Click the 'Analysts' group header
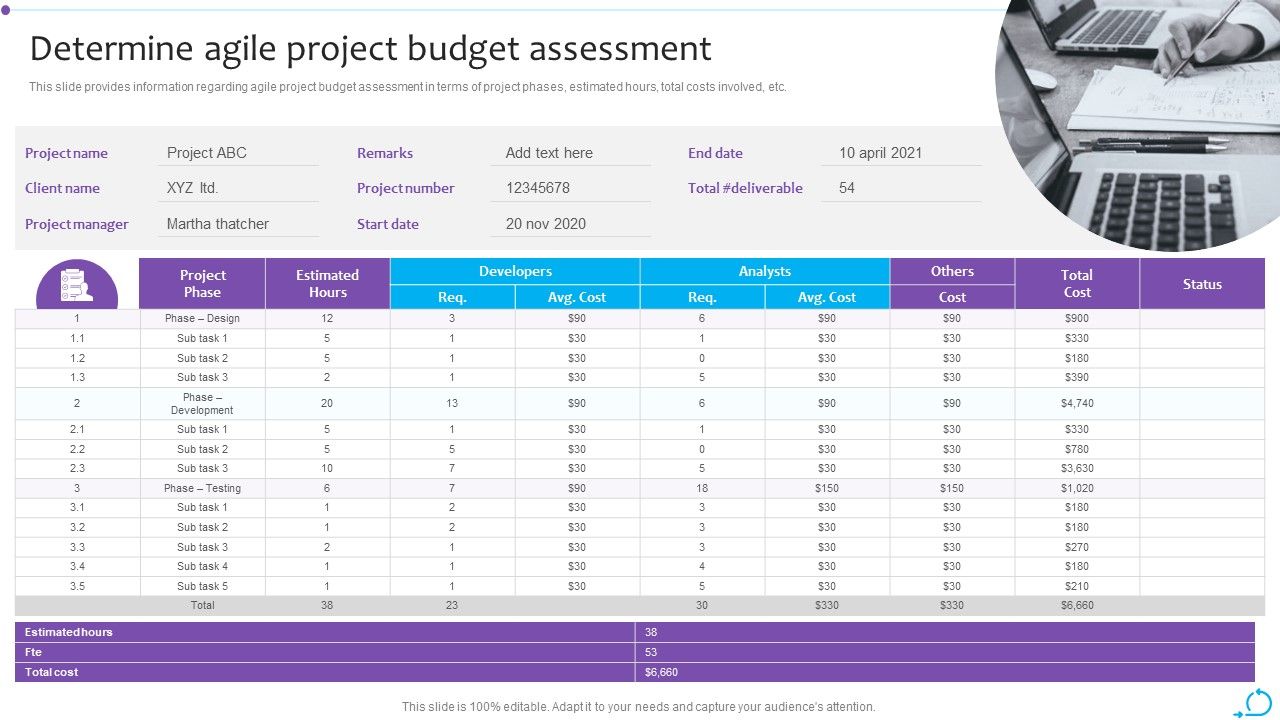 click(765, 271)
